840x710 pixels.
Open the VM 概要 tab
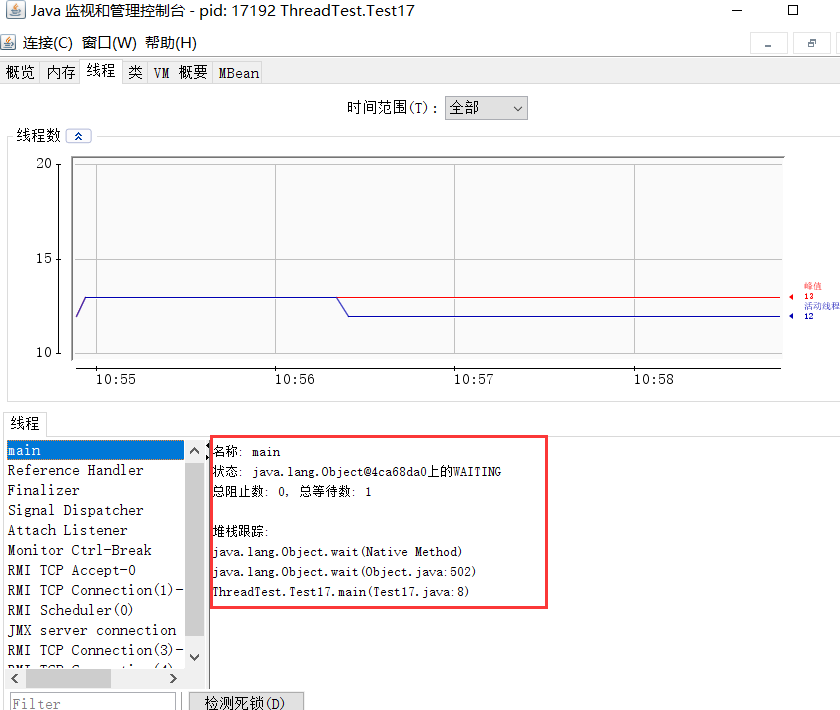(x=180, y=72)
